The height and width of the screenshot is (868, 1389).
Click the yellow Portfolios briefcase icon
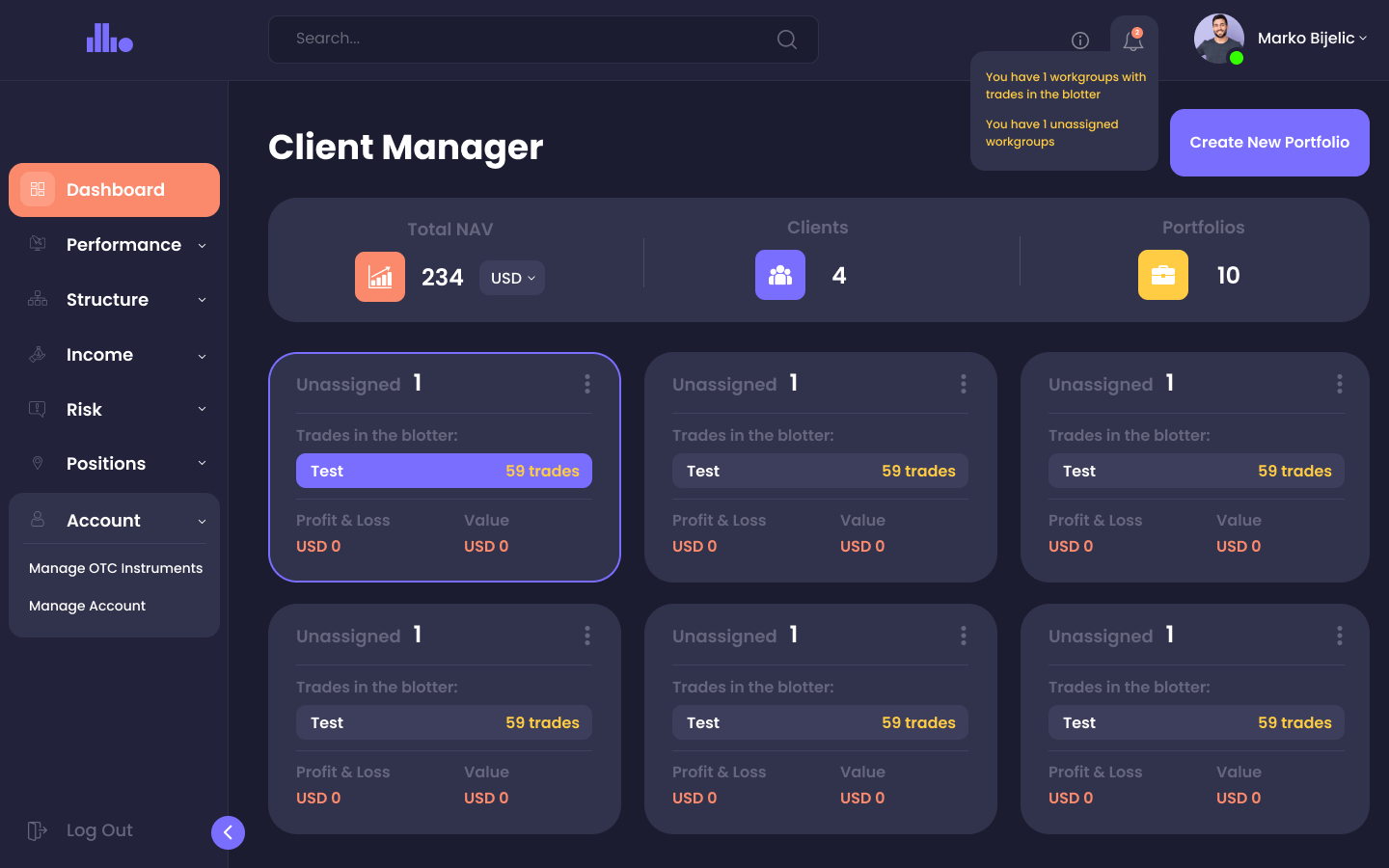point(1163,275)
